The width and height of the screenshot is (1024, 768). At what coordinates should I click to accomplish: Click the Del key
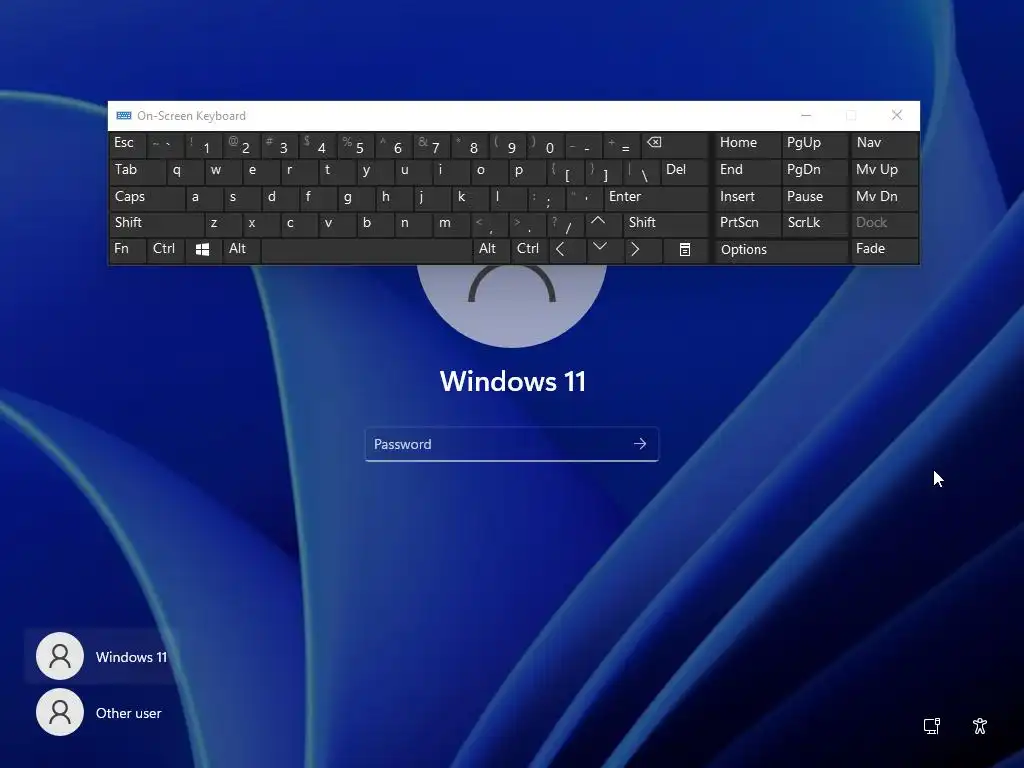click(684, 171)
